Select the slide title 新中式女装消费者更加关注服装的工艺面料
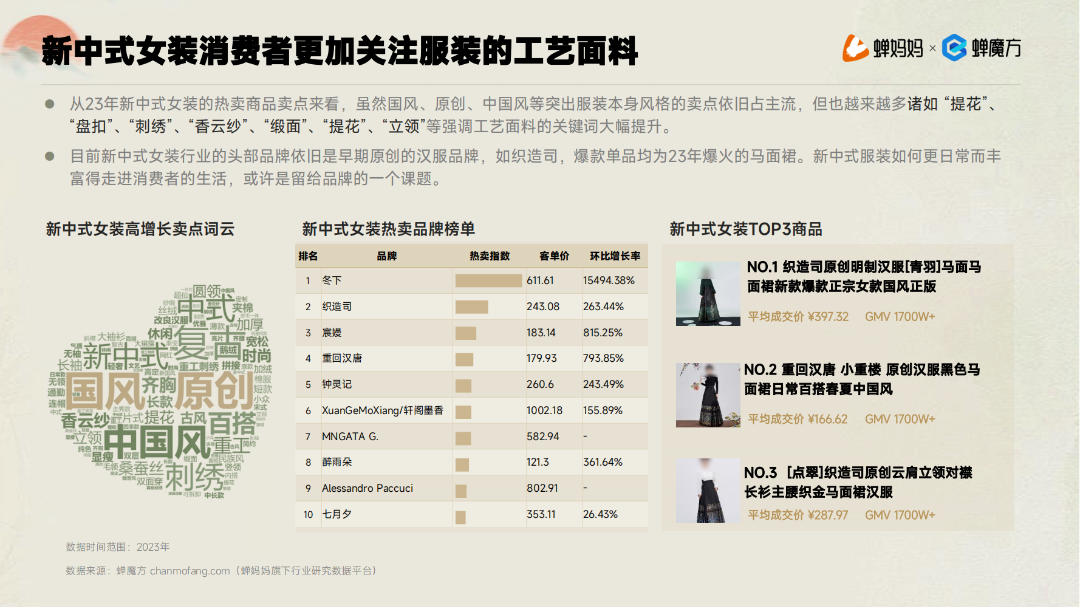The width and height of the screenshot is (1080, 607). click(340, 51)
